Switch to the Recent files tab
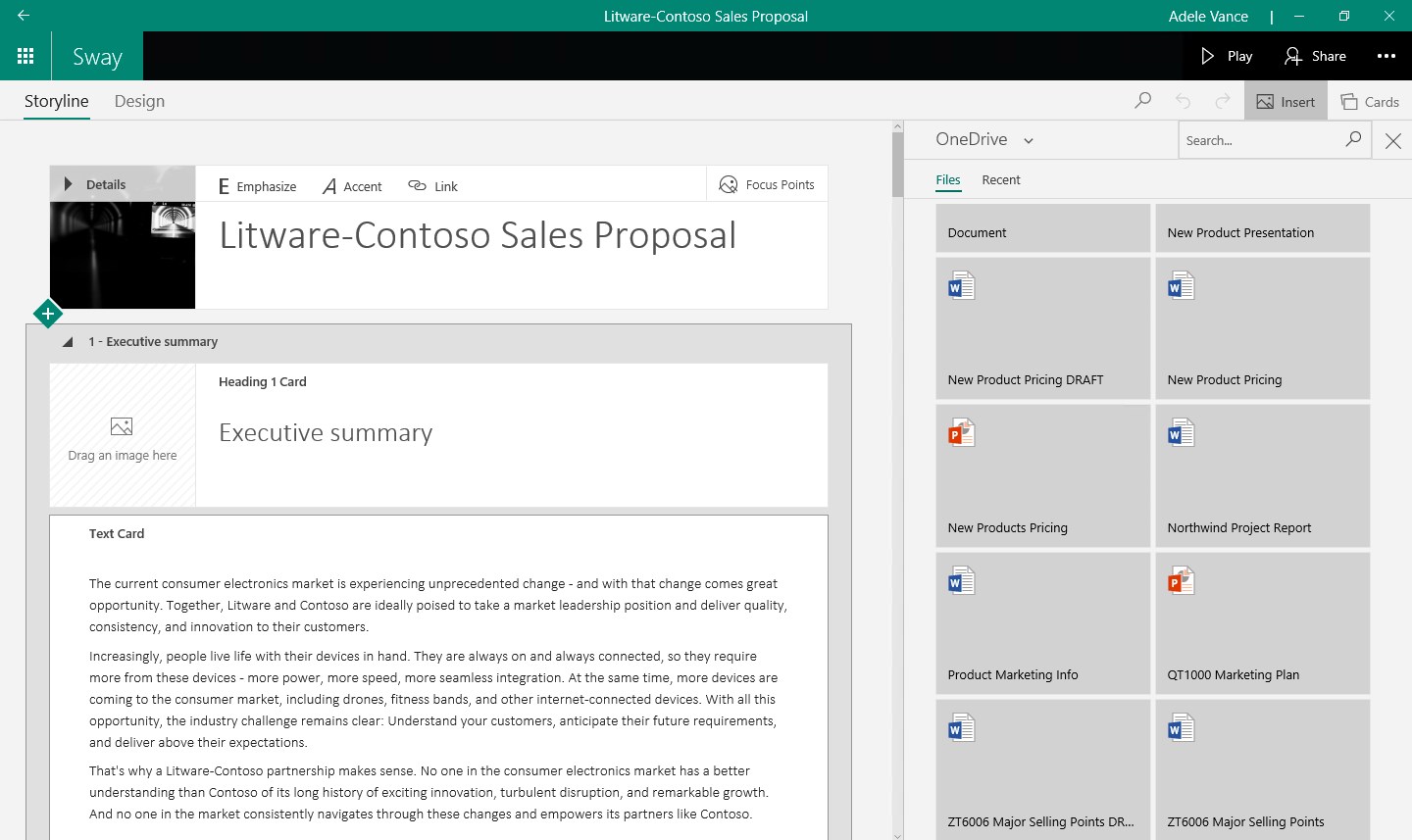The height and width of the screenshot is (840, 1412). pos(1000,179)
